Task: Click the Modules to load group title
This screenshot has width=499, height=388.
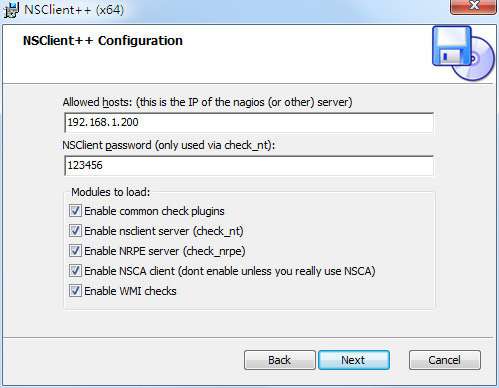Action: (x=111, y=192)
